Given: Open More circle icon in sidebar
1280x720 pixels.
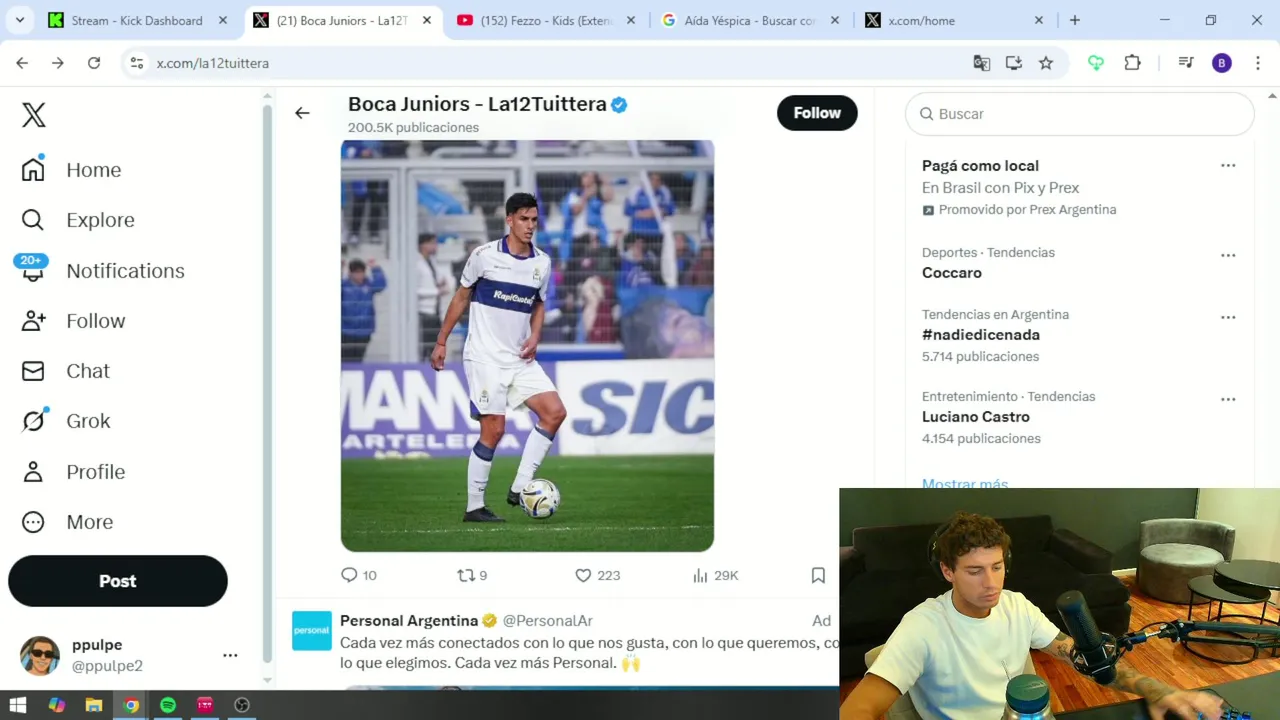Looking at the screenshot, I should point(33,522).
